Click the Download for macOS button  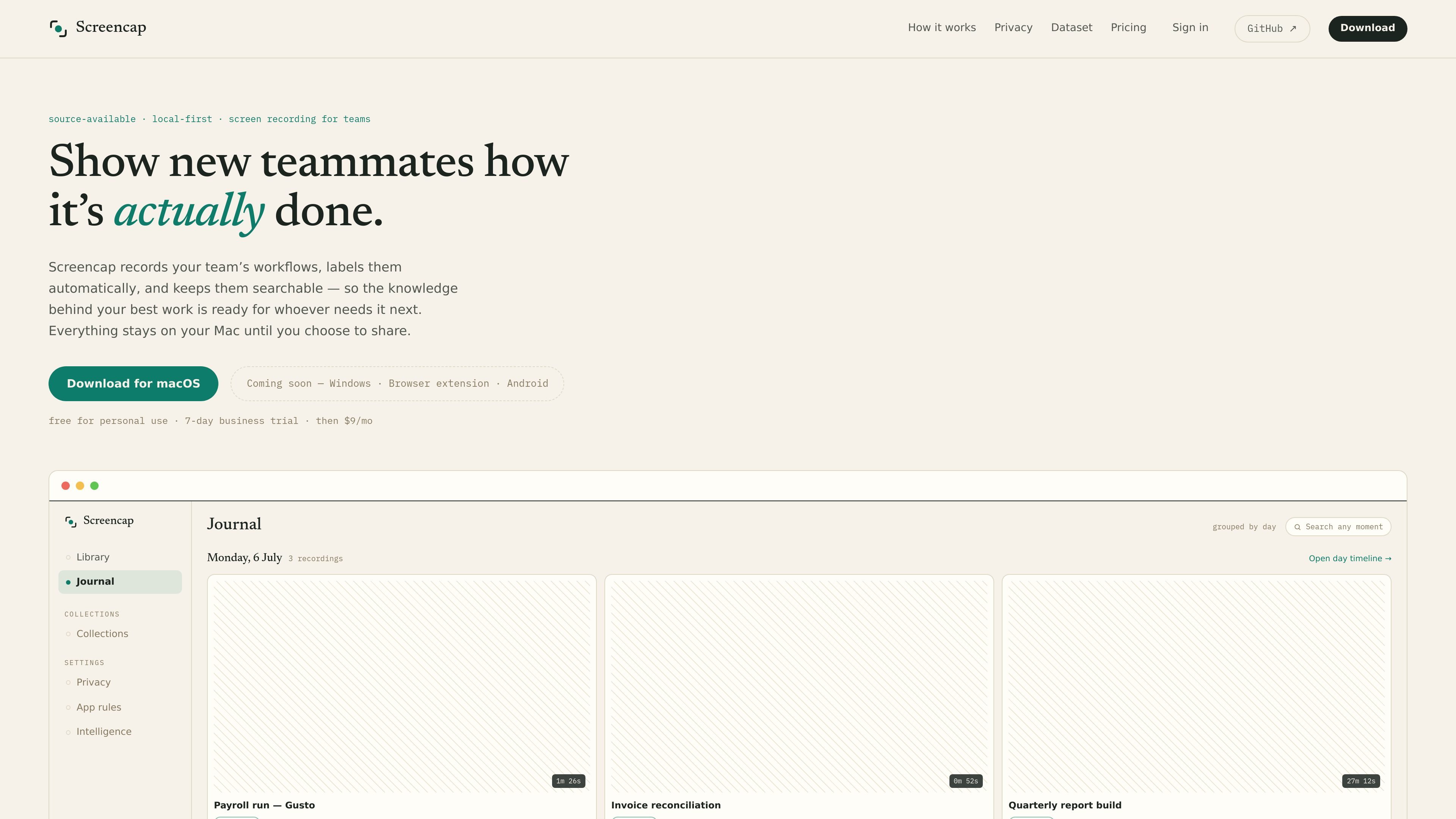pos(133,384)
